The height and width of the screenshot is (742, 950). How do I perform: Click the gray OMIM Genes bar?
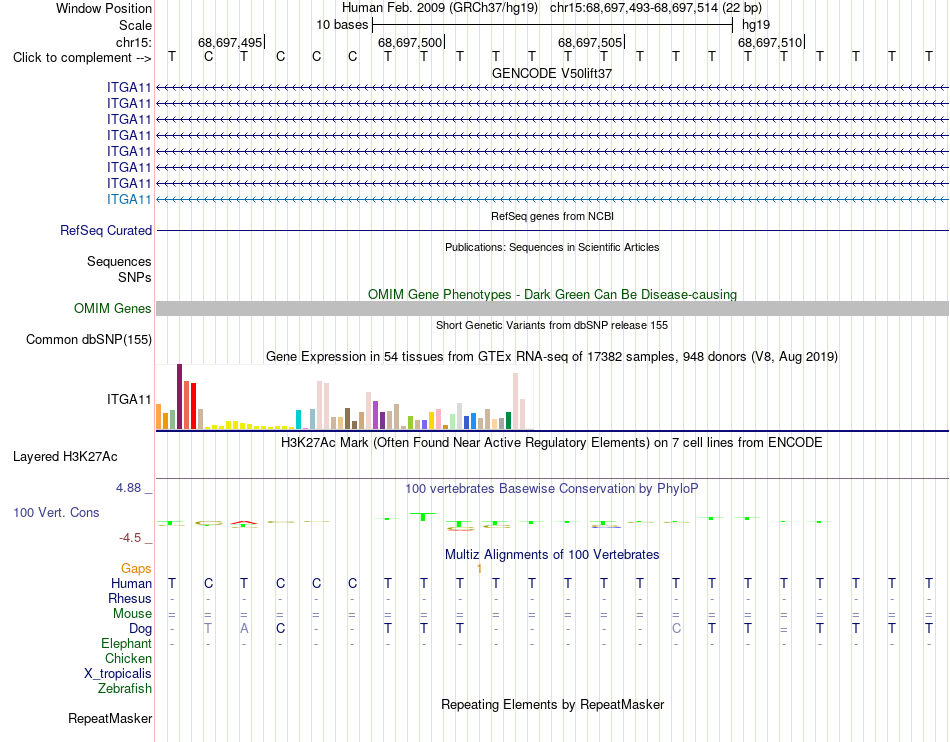552,308
